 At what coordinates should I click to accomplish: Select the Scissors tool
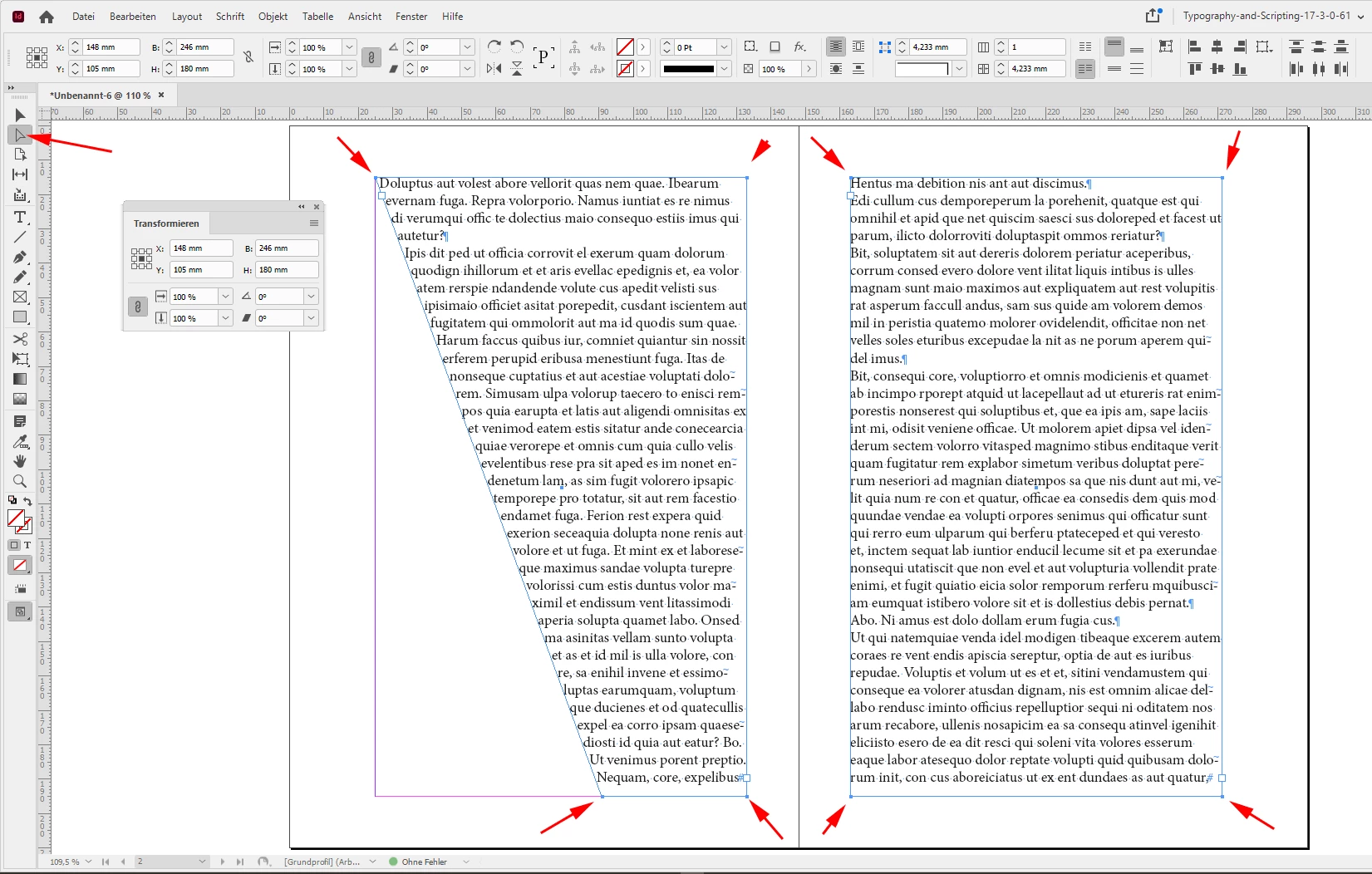coord(20,339)
